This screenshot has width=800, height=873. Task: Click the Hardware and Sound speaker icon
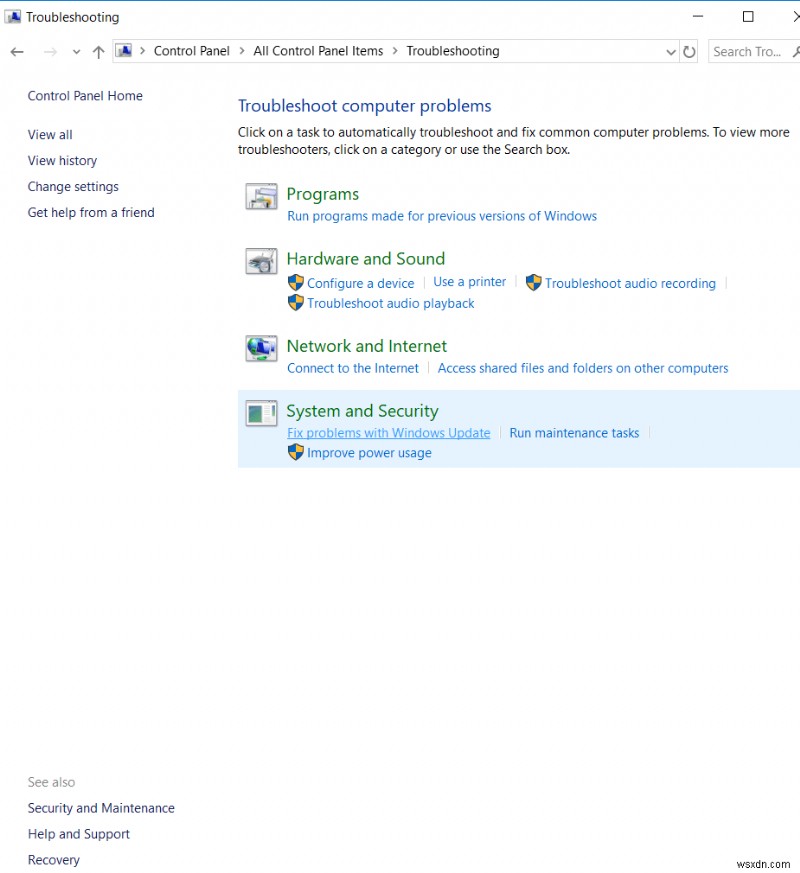click(x=261, y=261)
